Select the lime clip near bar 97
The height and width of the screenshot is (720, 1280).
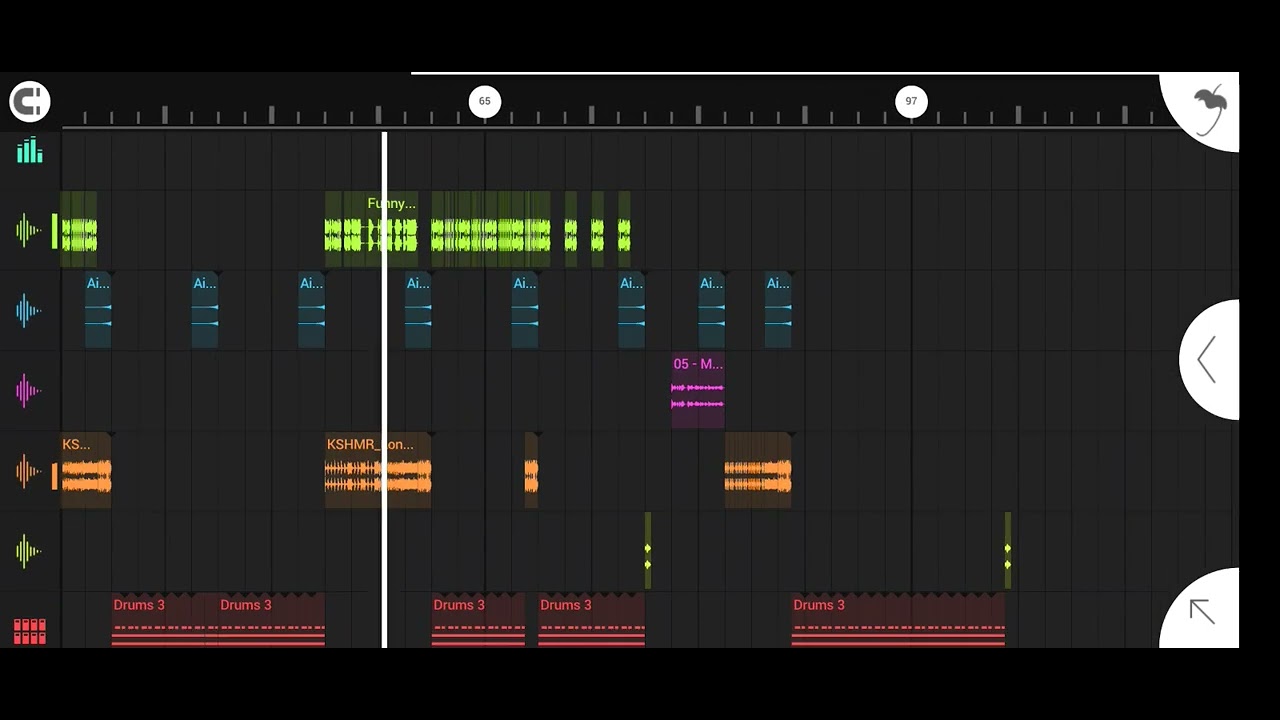point(1008,551)
